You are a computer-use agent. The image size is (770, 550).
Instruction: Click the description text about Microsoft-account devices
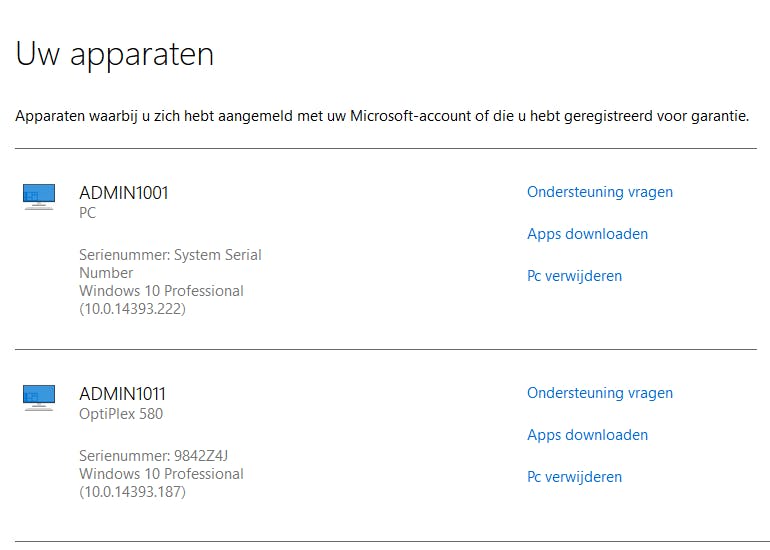tap(382, 117)
